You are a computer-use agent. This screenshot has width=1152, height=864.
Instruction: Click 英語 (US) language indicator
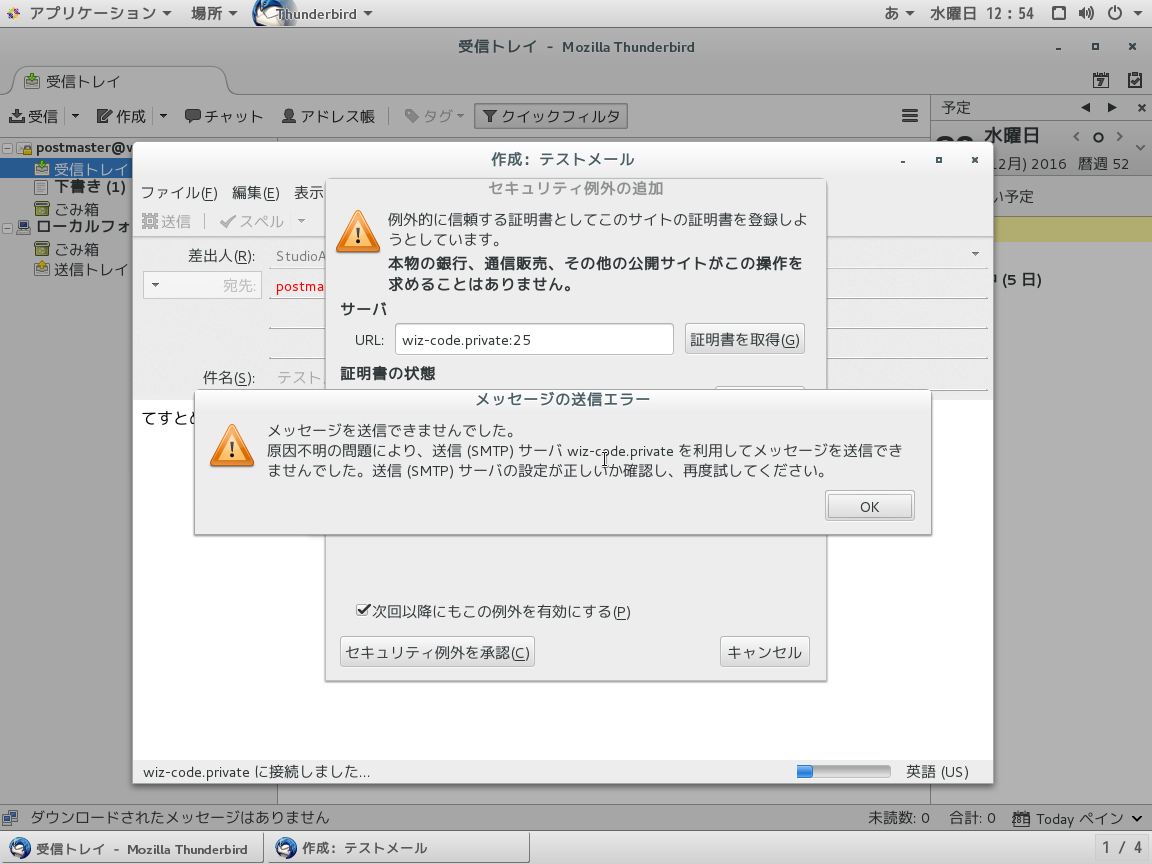[x=937, y=771]
